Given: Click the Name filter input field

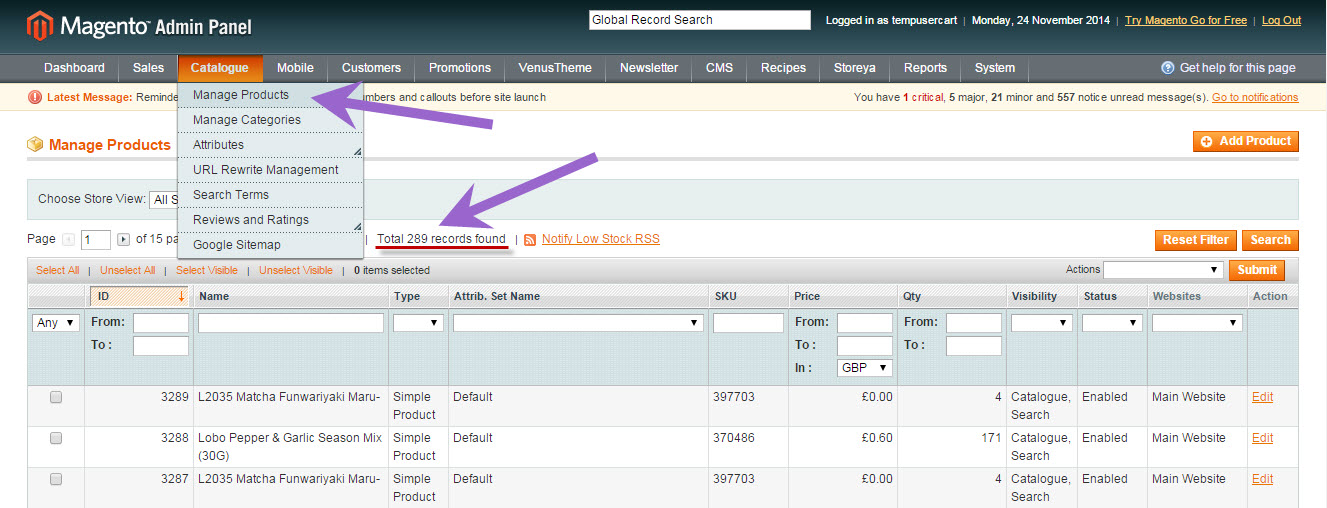Looking at the screenshot, I should point(291,323).
